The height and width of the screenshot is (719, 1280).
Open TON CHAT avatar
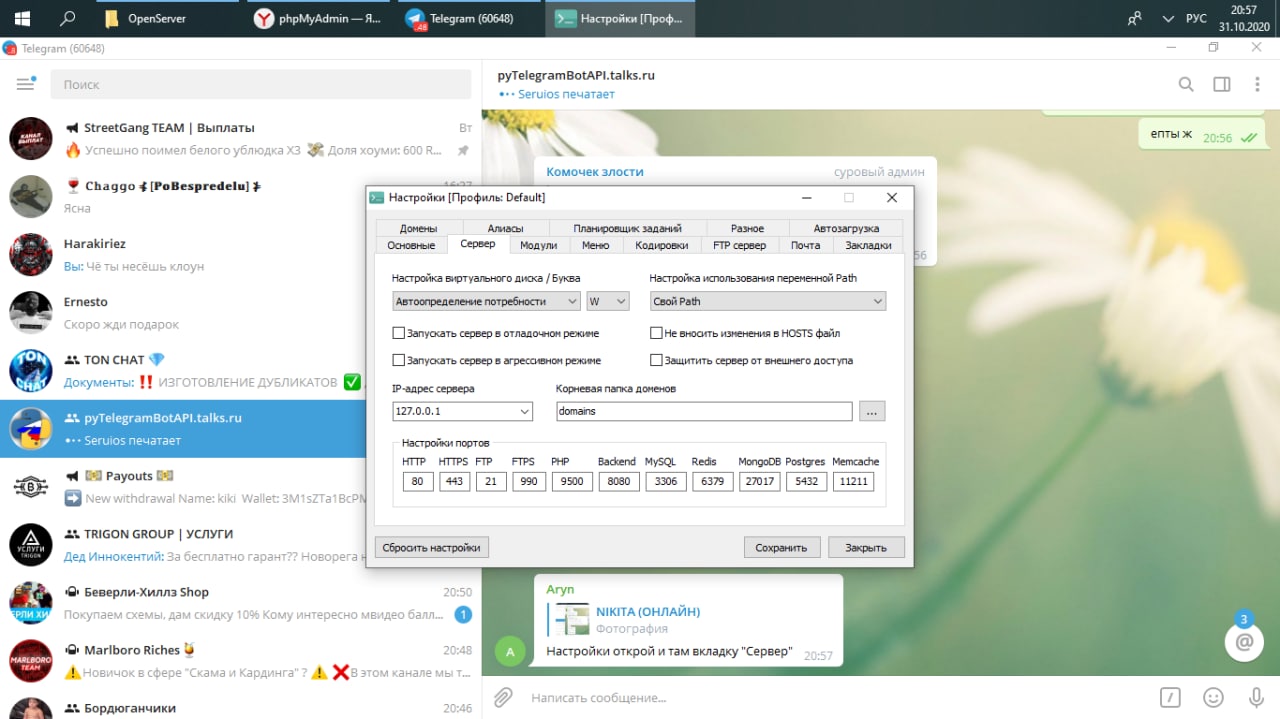[x=30, y=370]
